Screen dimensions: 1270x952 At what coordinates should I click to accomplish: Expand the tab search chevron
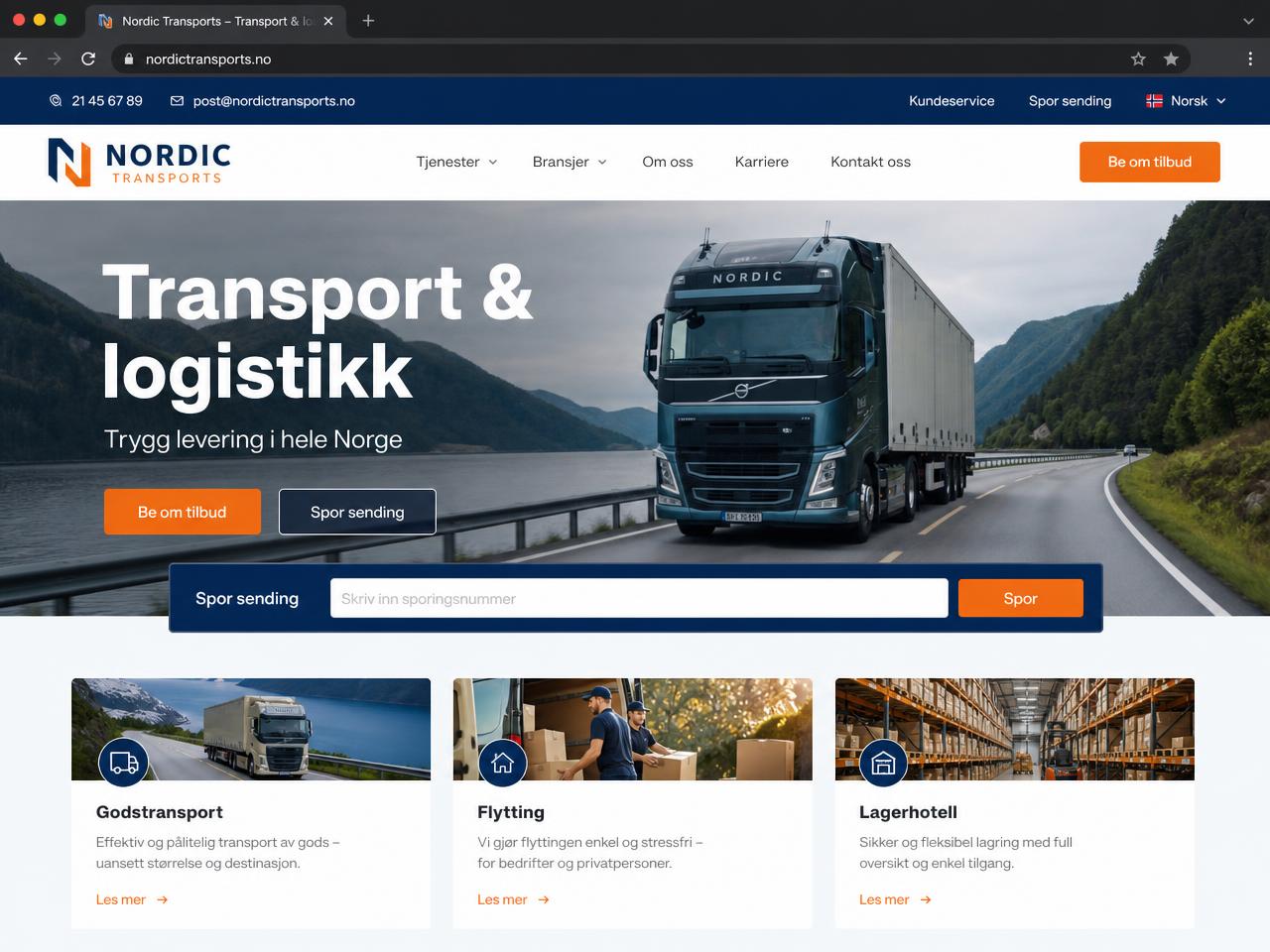tap(1248, 21)
